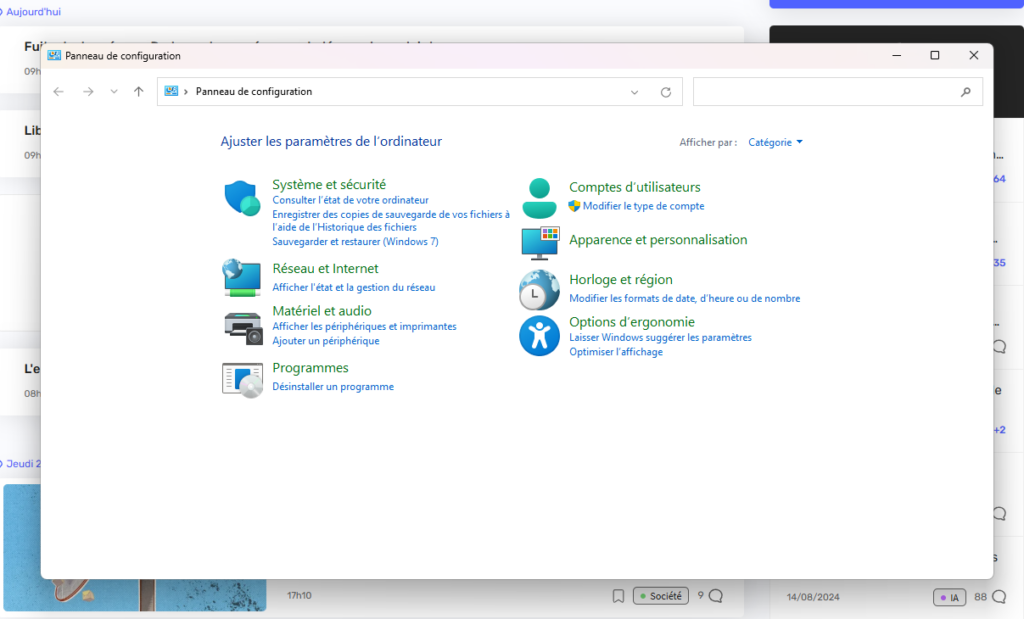The height and width of the screenshot is (619, 1024).
Task: Click Modifier les formats de date link
Action: point(684,298)
